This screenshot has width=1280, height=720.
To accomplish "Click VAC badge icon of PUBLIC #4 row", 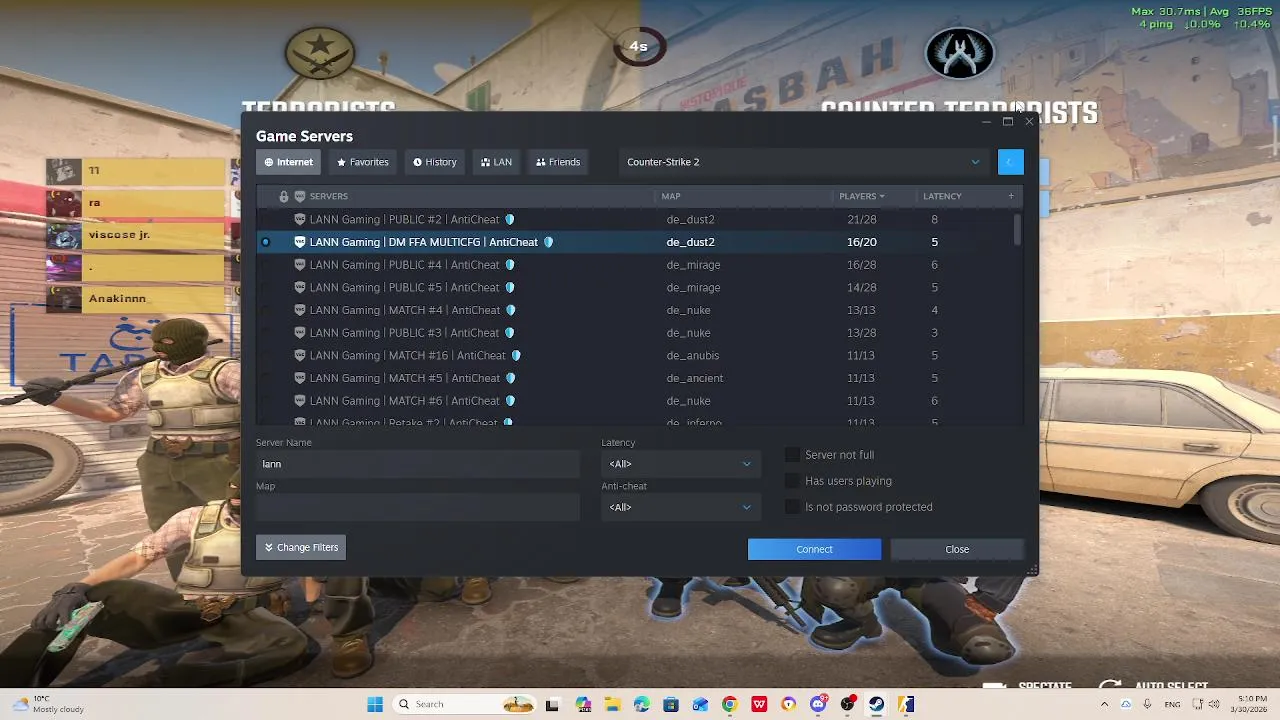I will pyautogui.click(x=299, y=265).
